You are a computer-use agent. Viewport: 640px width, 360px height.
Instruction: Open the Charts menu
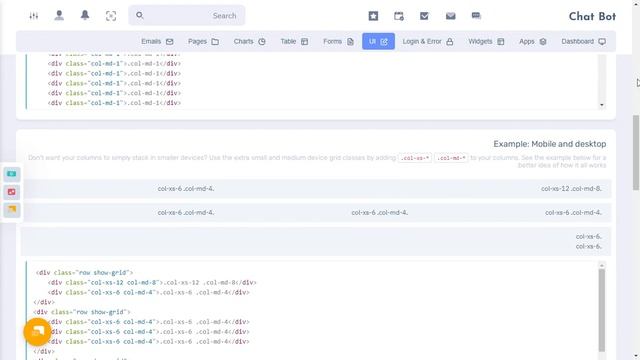(x=249, y=41)
